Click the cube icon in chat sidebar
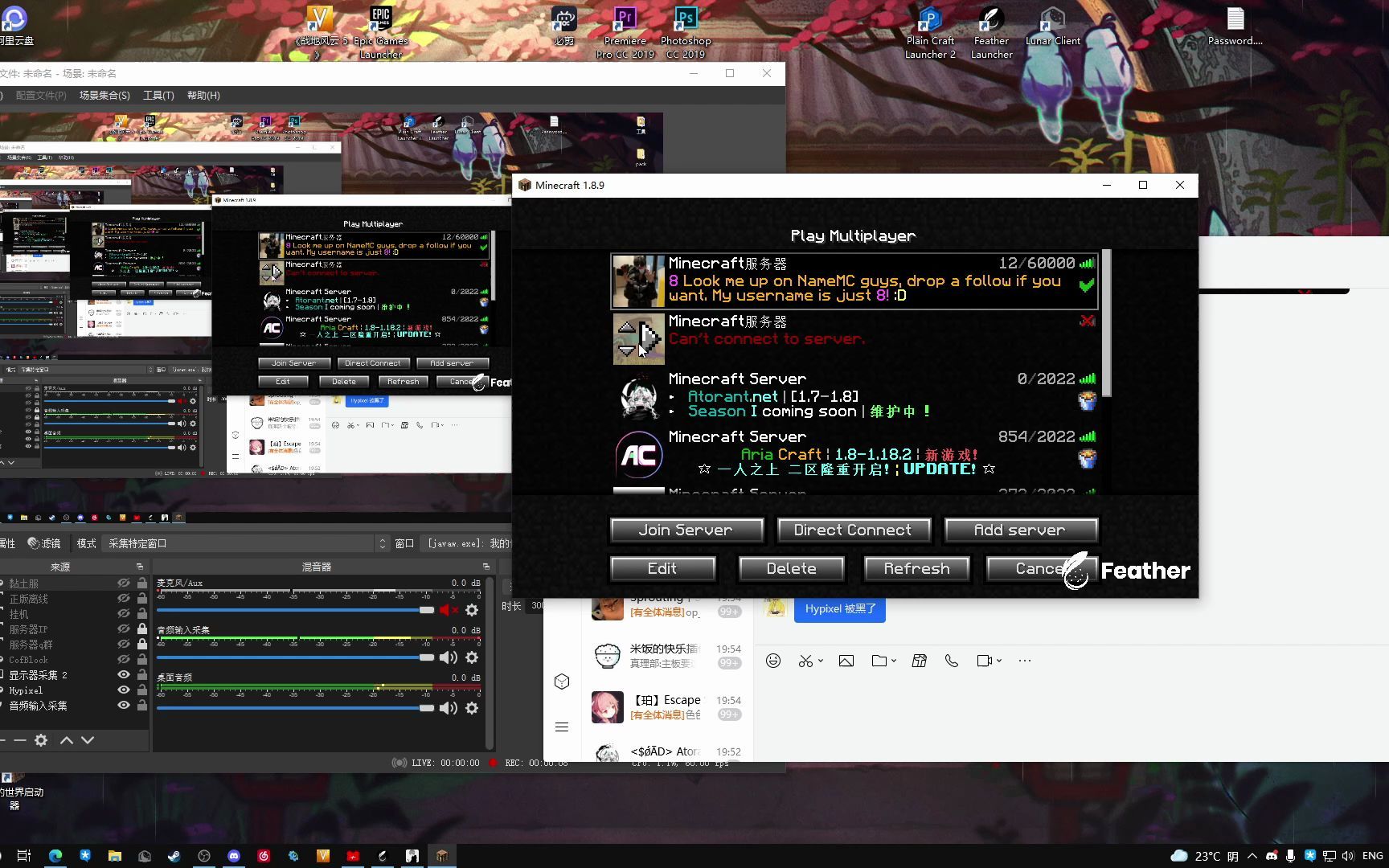 (562, 682)
